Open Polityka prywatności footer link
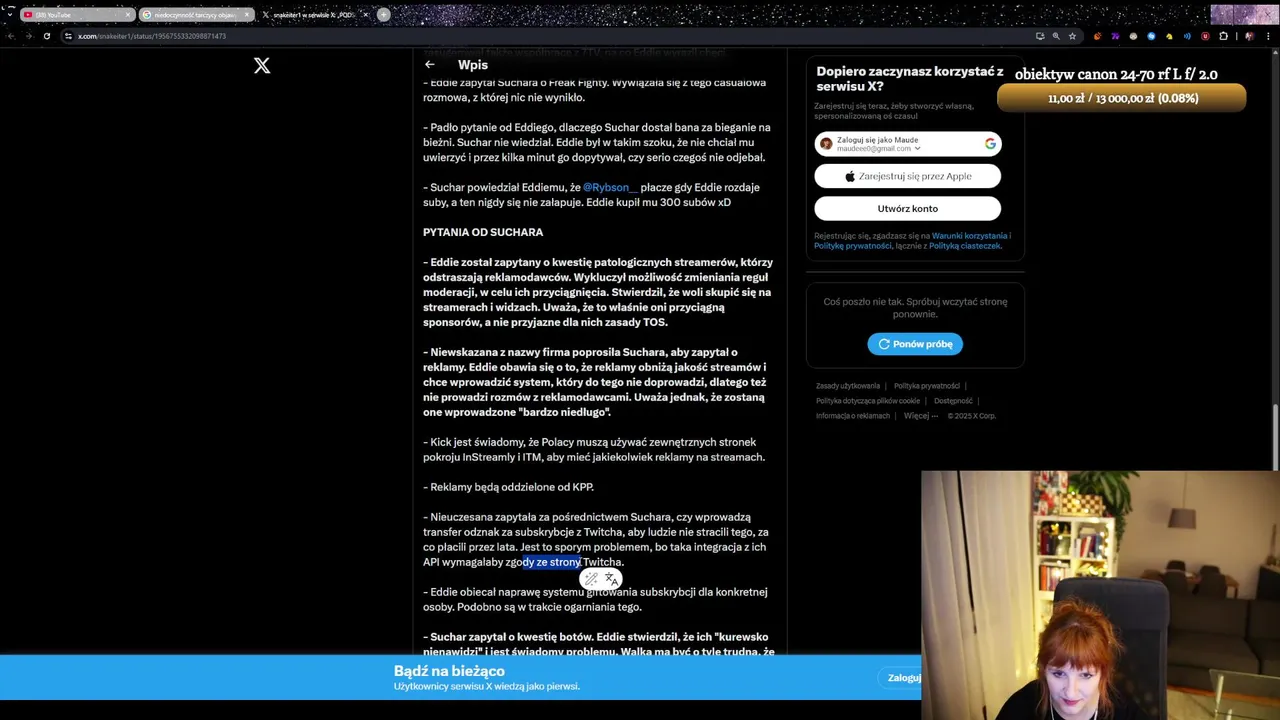The image size is (1280, 720). pos(926,386)
